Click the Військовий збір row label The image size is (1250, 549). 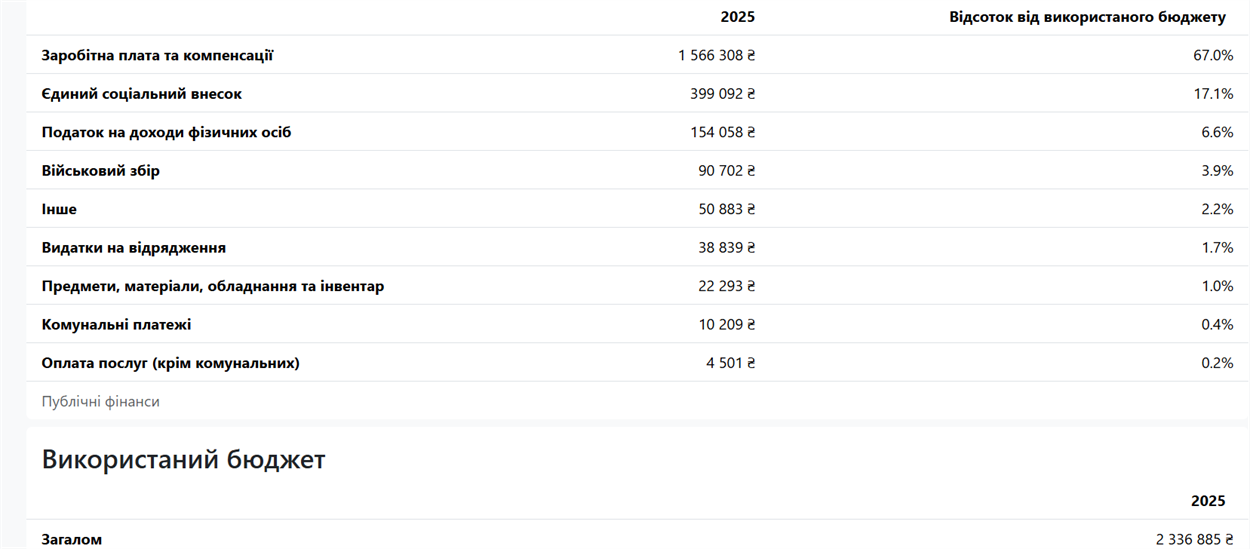[101, 171]
